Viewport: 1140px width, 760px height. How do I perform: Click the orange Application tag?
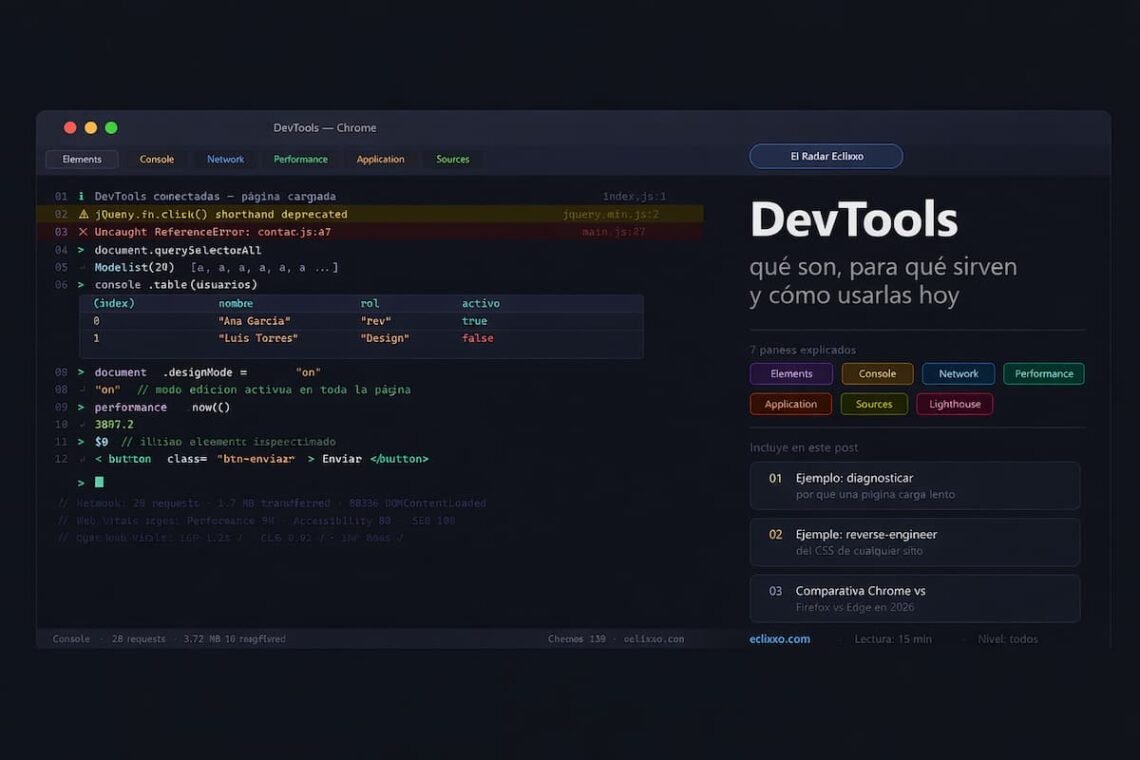[790, 404]
